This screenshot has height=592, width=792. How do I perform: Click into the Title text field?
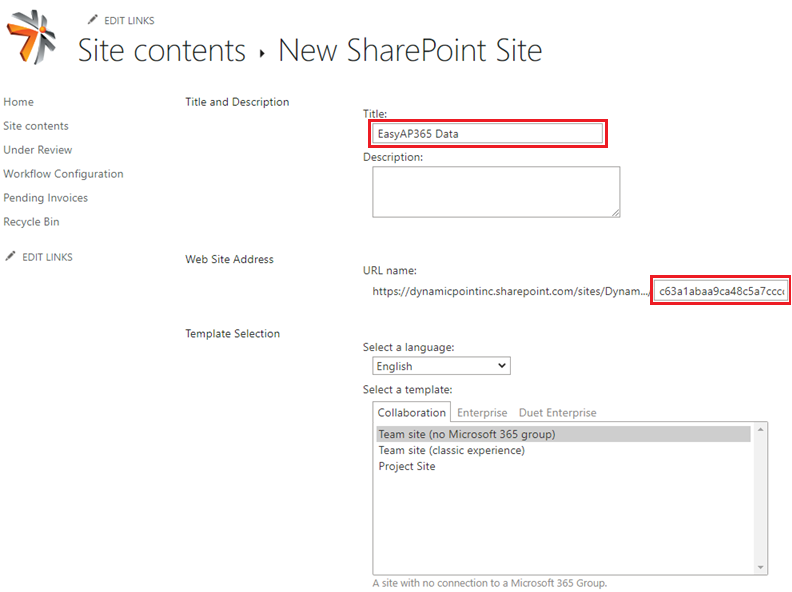488,133
